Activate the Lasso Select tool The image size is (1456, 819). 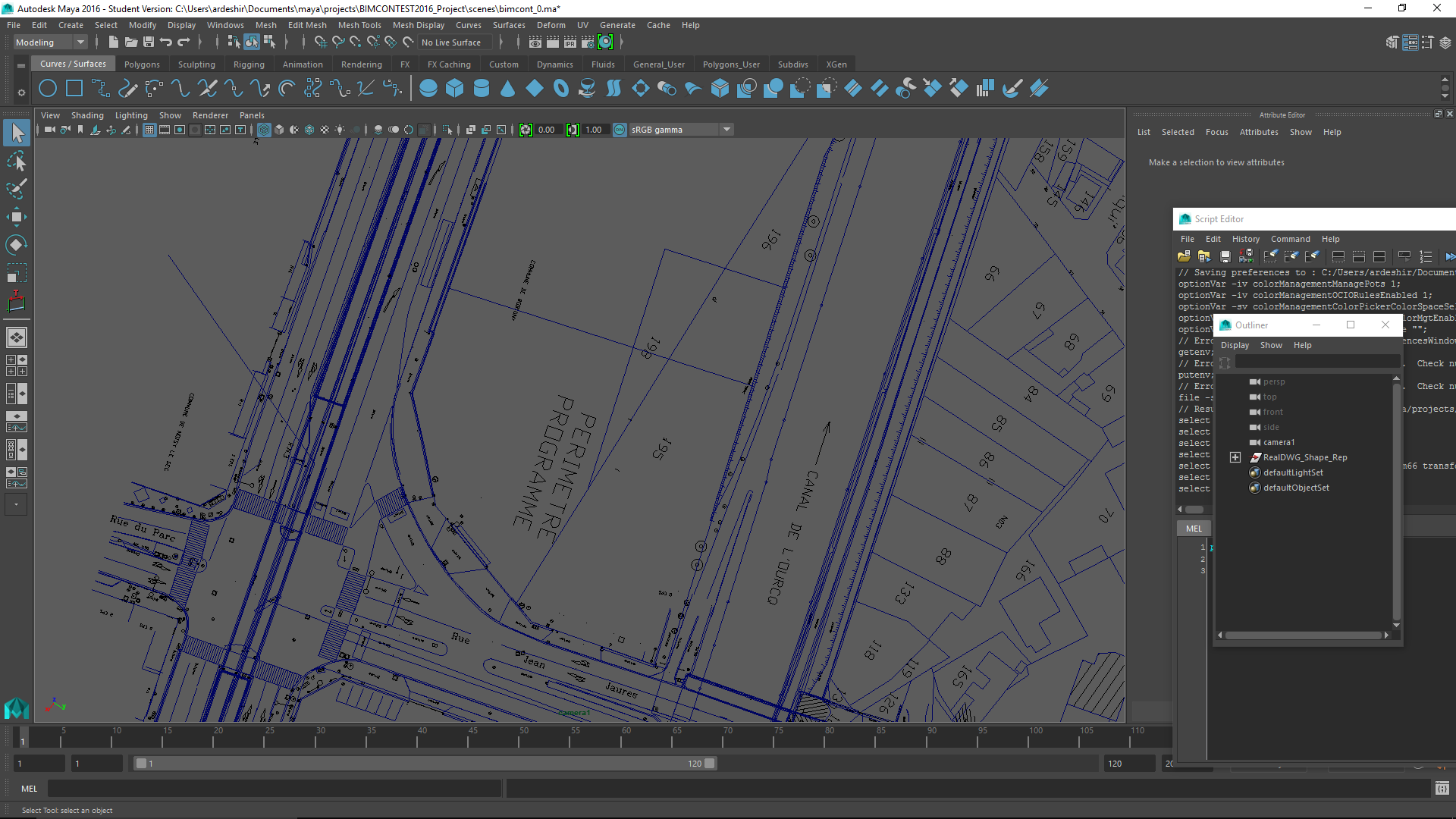(17, 162)
